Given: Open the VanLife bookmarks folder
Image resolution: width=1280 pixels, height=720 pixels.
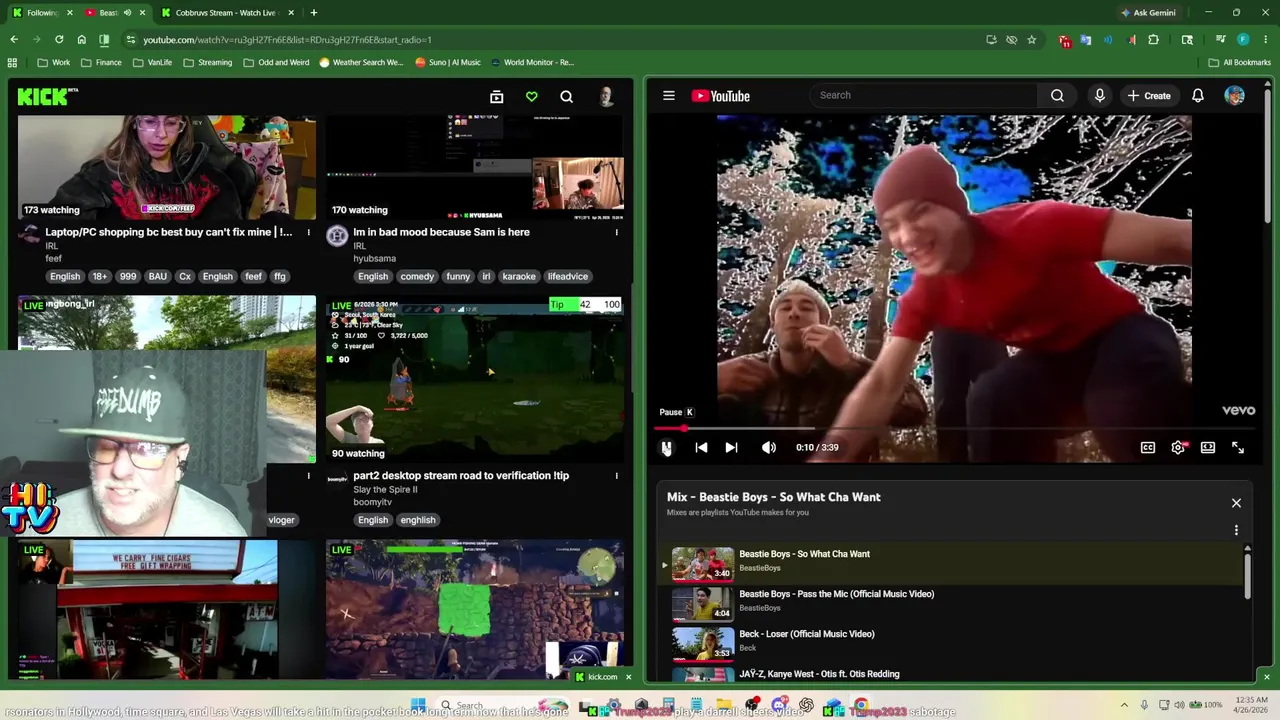Looking at the screenshot, I should click(151, 62).
